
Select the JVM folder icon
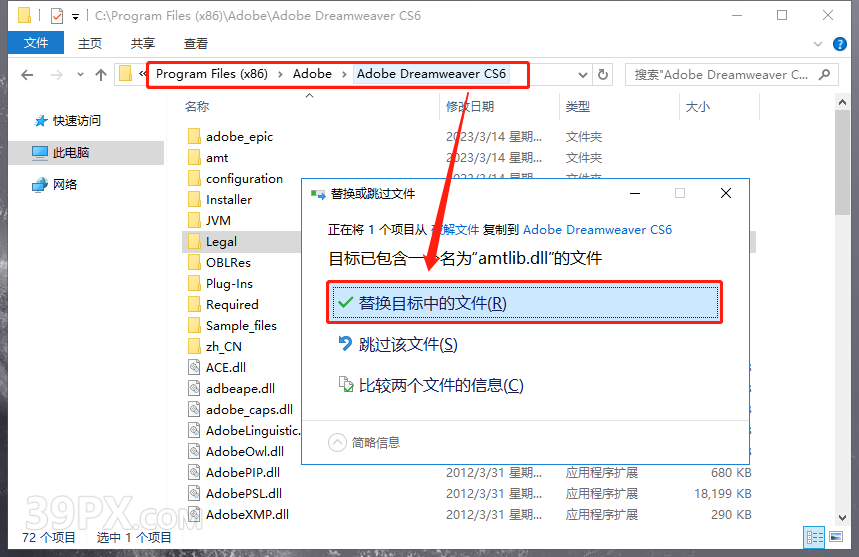click(194, 220)
